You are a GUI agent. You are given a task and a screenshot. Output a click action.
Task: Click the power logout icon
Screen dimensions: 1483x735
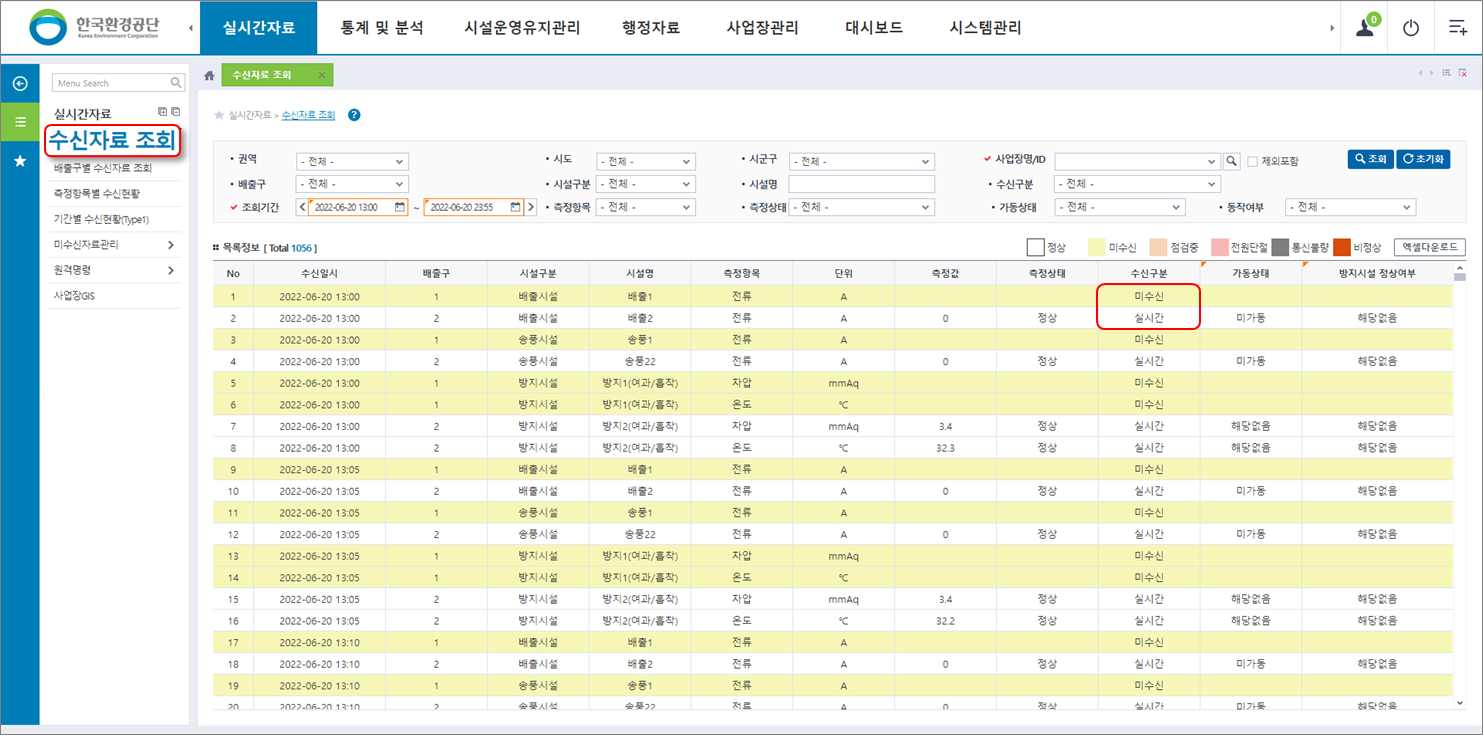pos(1411,28)
